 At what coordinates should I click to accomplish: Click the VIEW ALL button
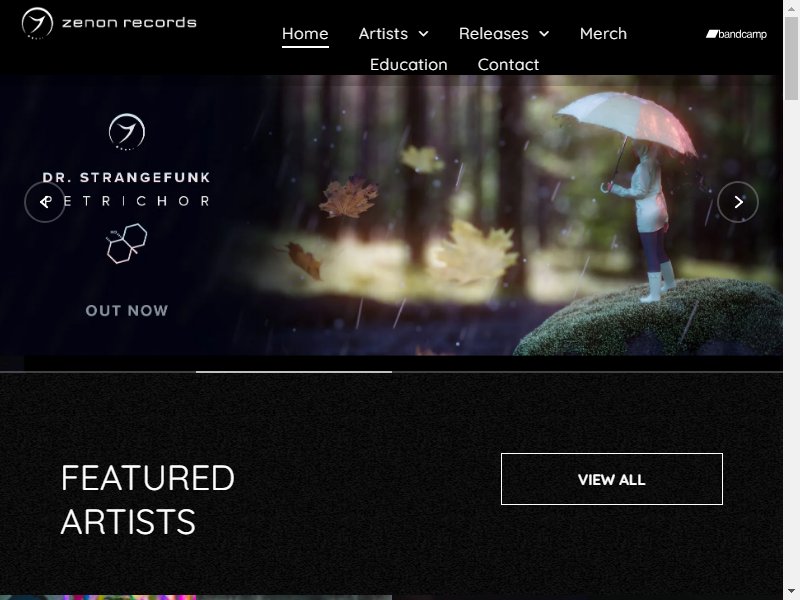tap(612, 479)
